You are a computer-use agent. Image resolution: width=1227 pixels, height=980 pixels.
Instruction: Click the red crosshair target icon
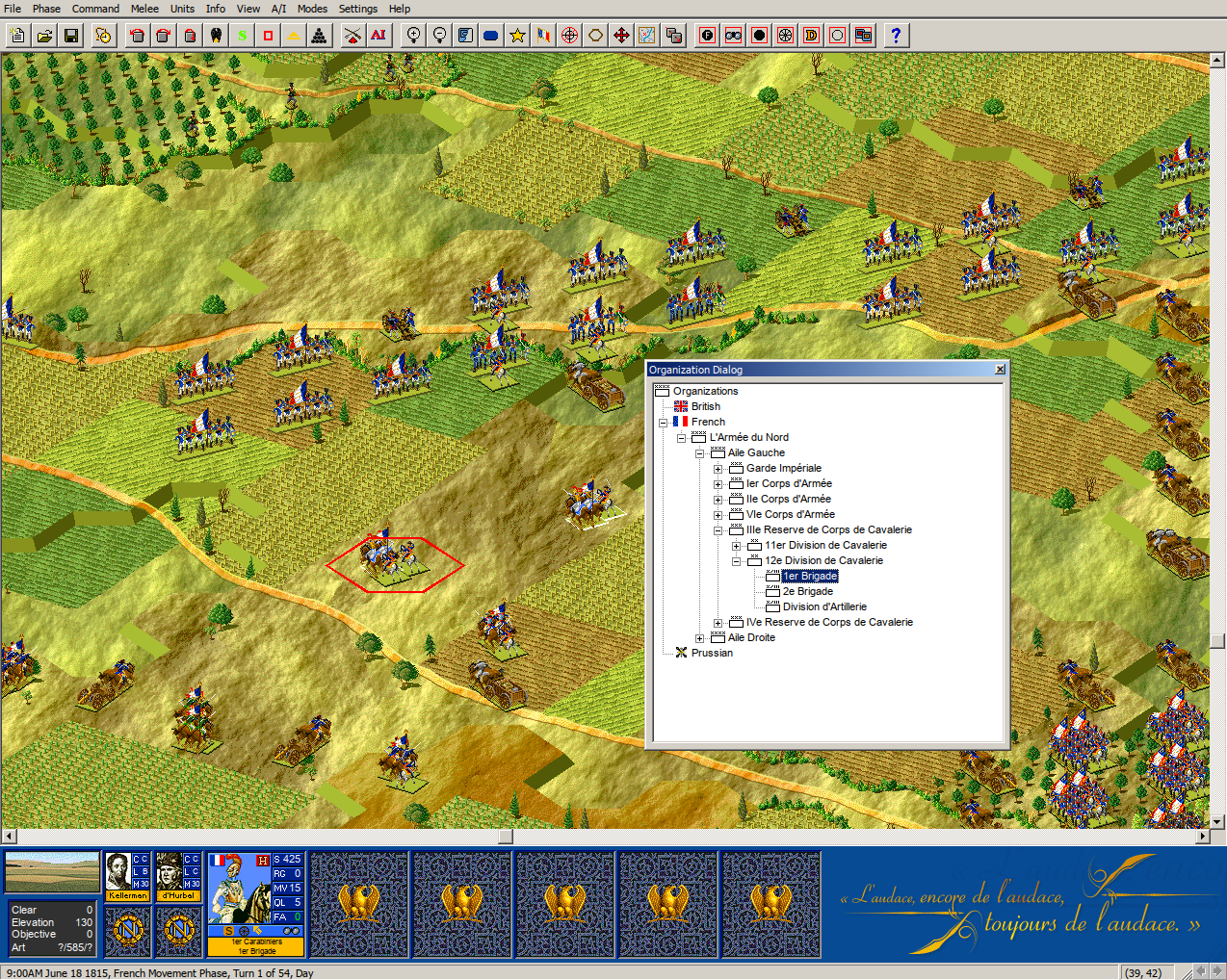pyautogui.click(x=569, y=36)
